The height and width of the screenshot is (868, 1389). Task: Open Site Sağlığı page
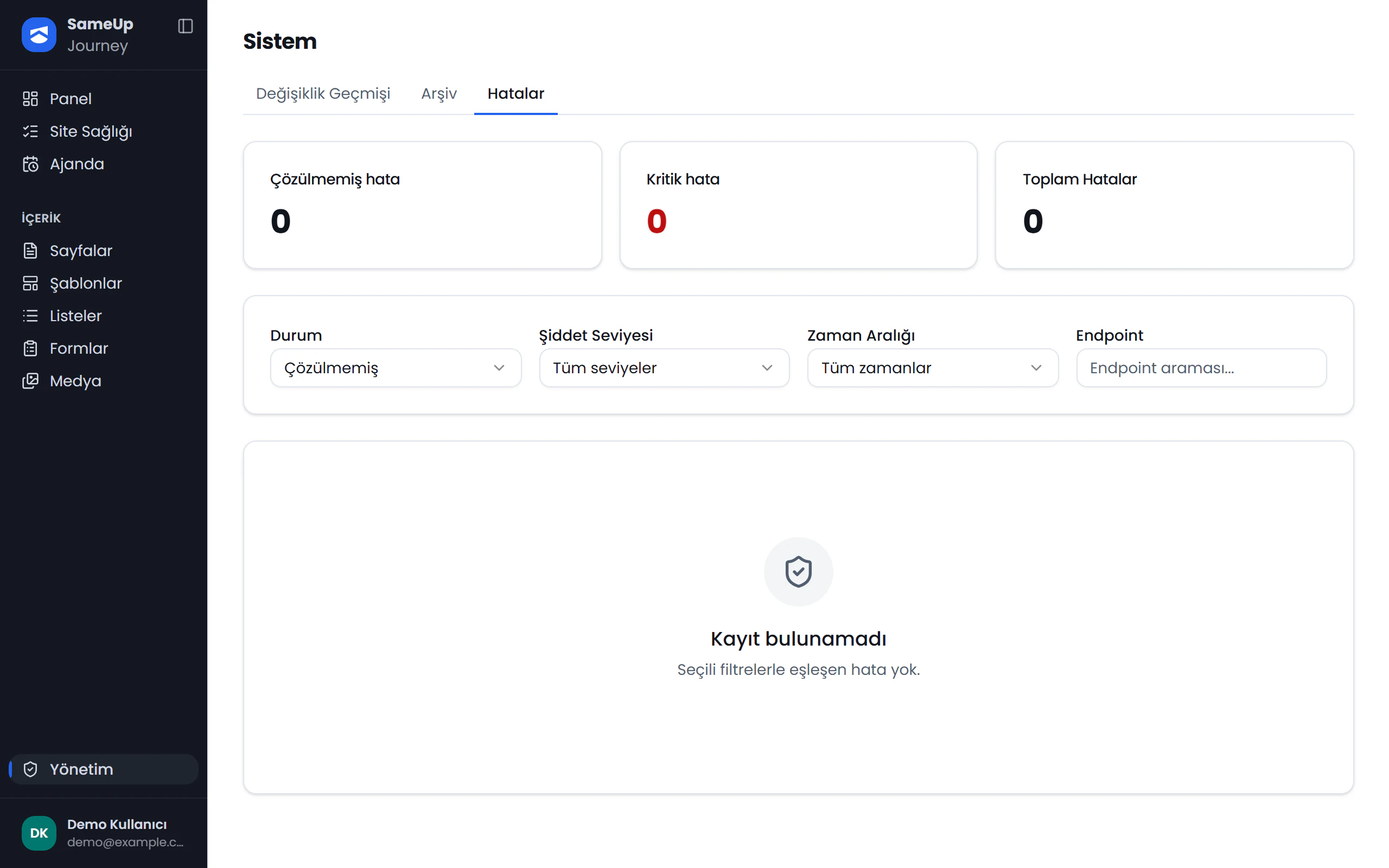[103, 131]
